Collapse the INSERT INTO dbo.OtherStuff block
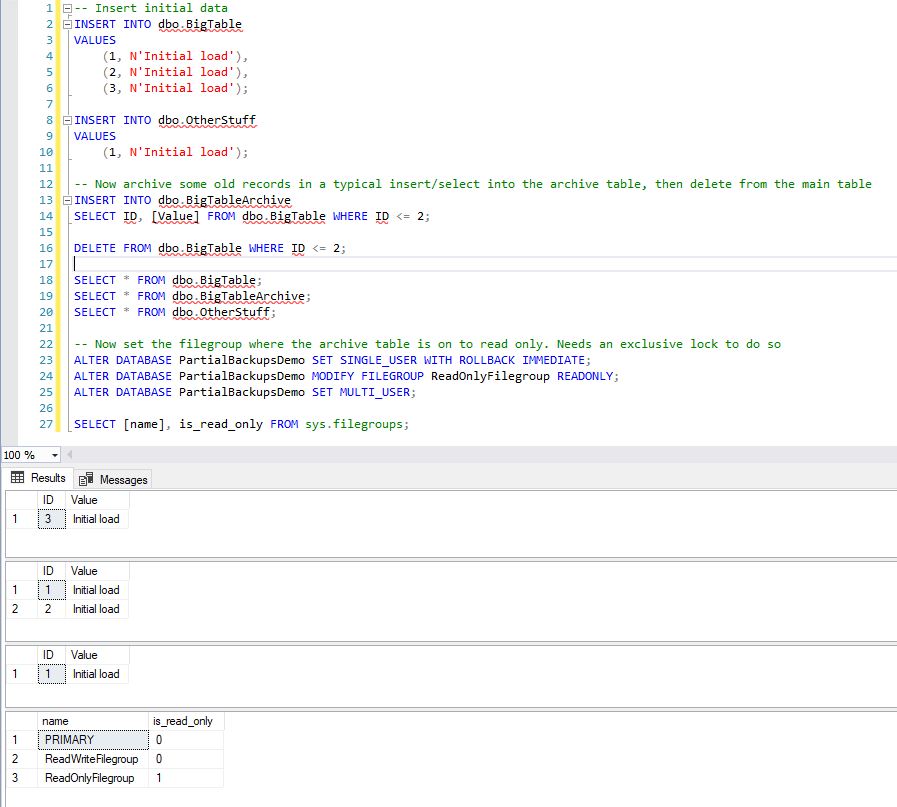The image size is (897, 807). [x=66, y=120]
